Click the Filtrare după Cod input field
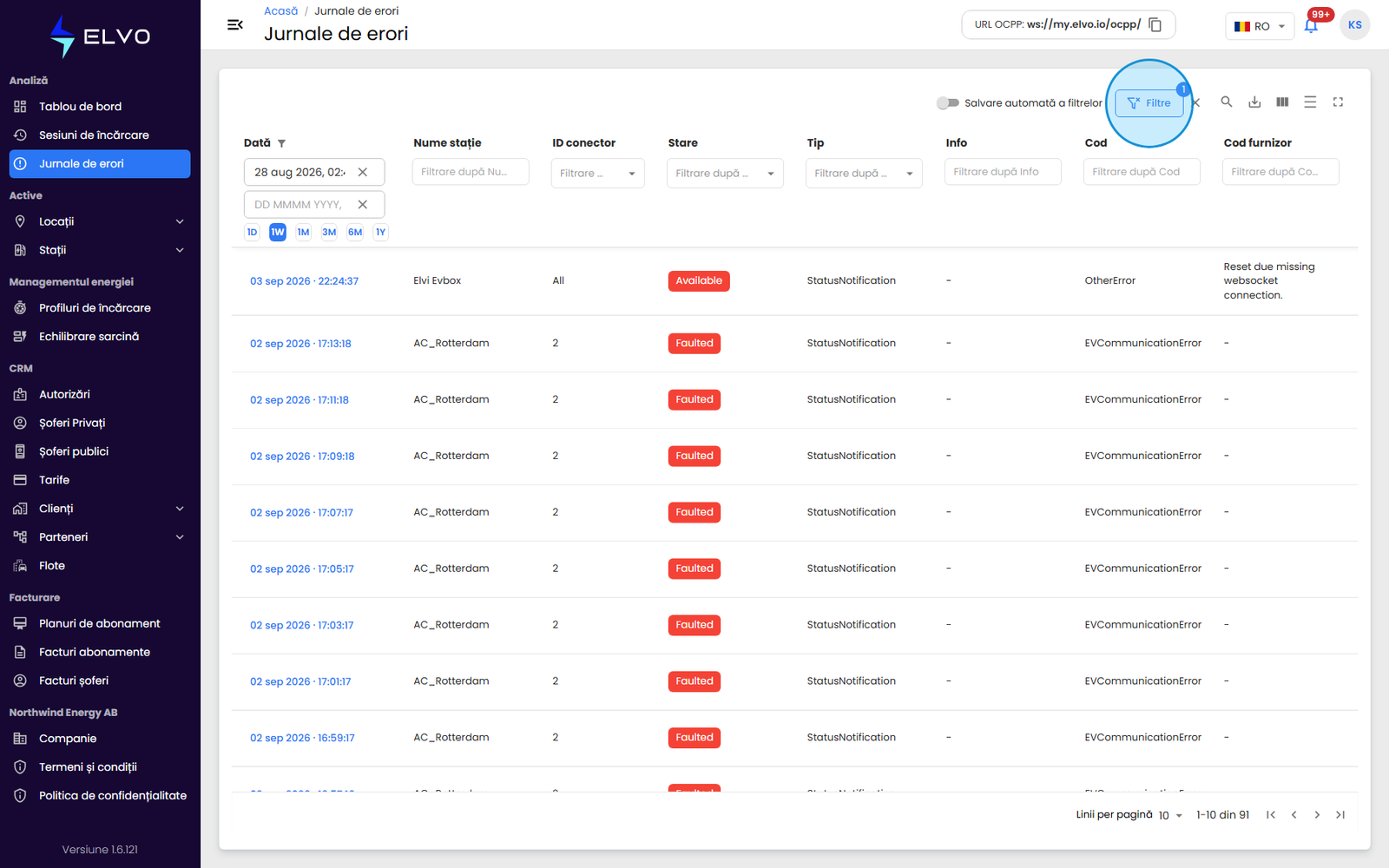 point(1142,172)
